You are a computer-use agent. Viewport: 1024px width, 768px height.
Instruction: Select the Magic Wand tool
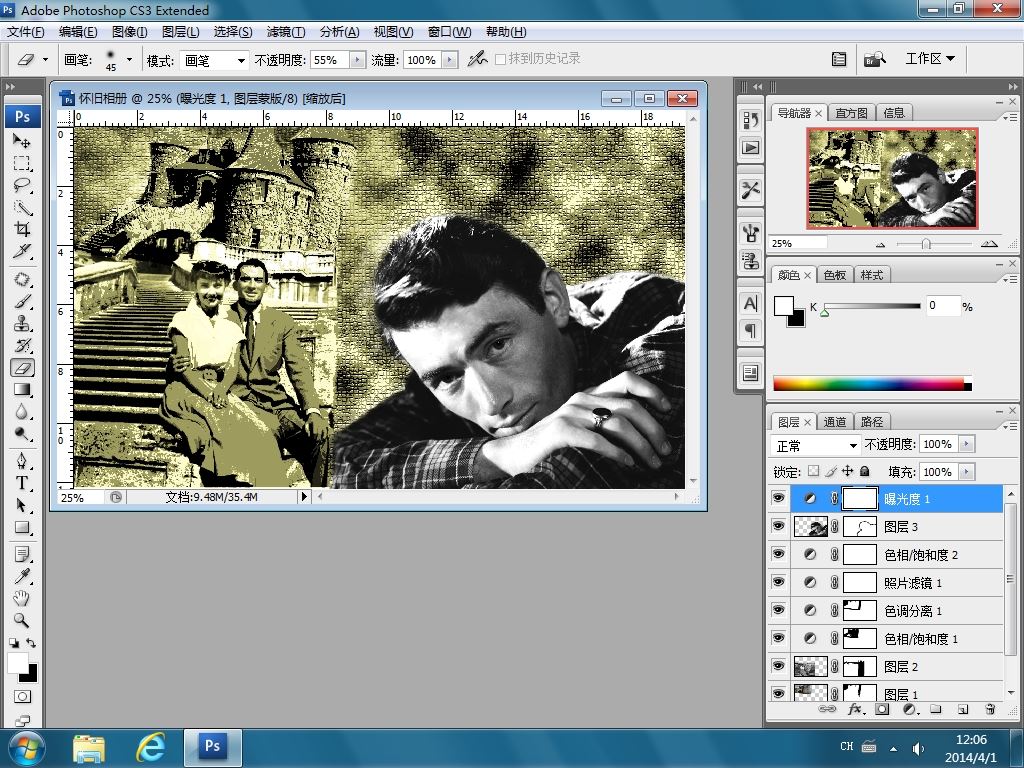(x=22, y=208)
